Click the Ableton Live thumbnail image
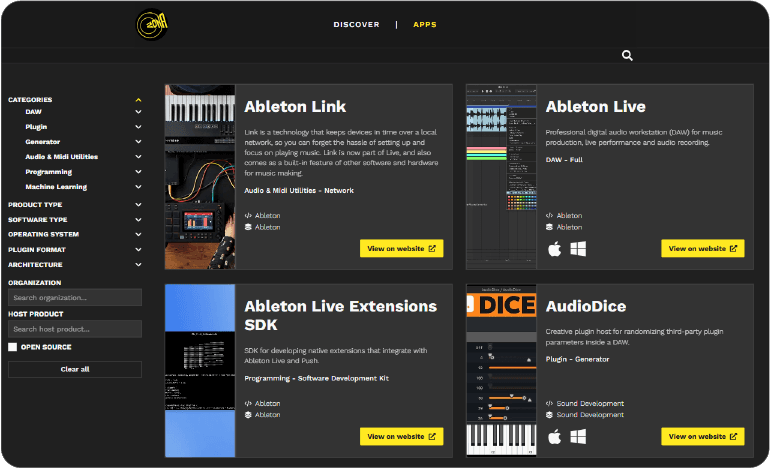Viewport: 770px width, 468px height. 501,177
